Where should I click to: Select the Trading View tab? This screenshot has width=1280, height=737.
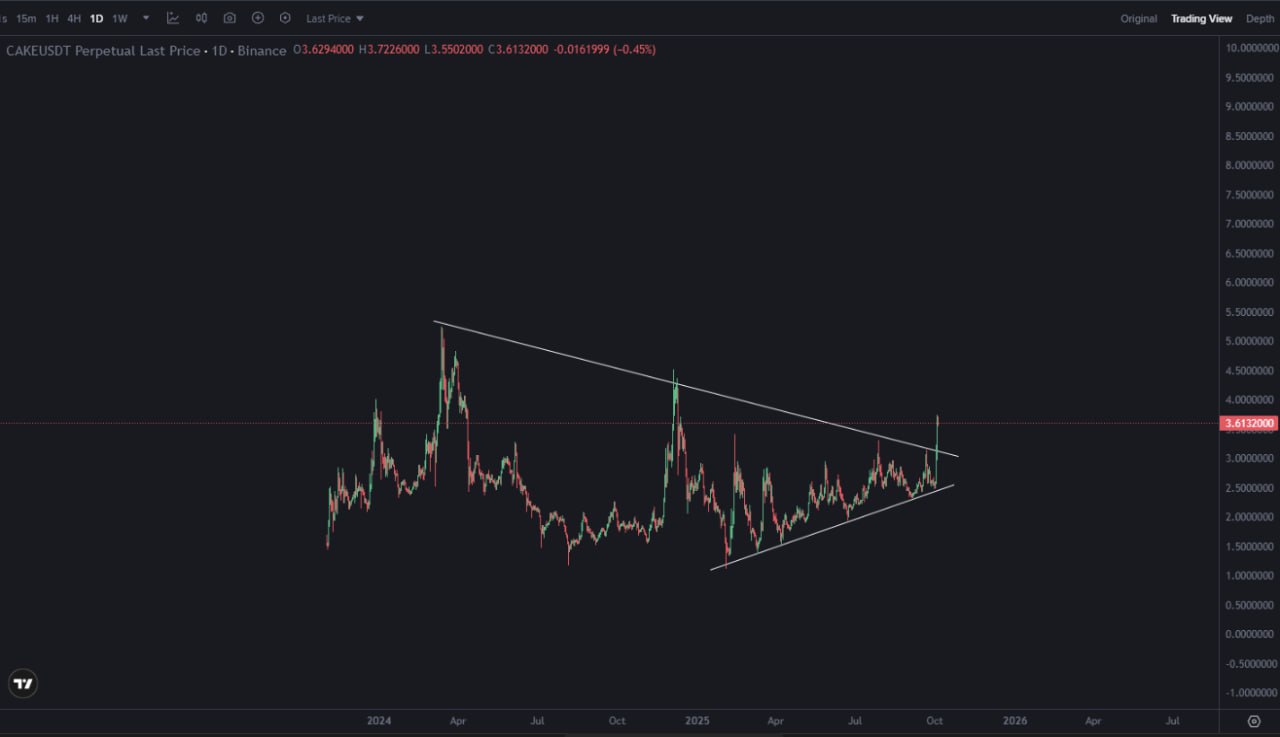pos(1201,18)
